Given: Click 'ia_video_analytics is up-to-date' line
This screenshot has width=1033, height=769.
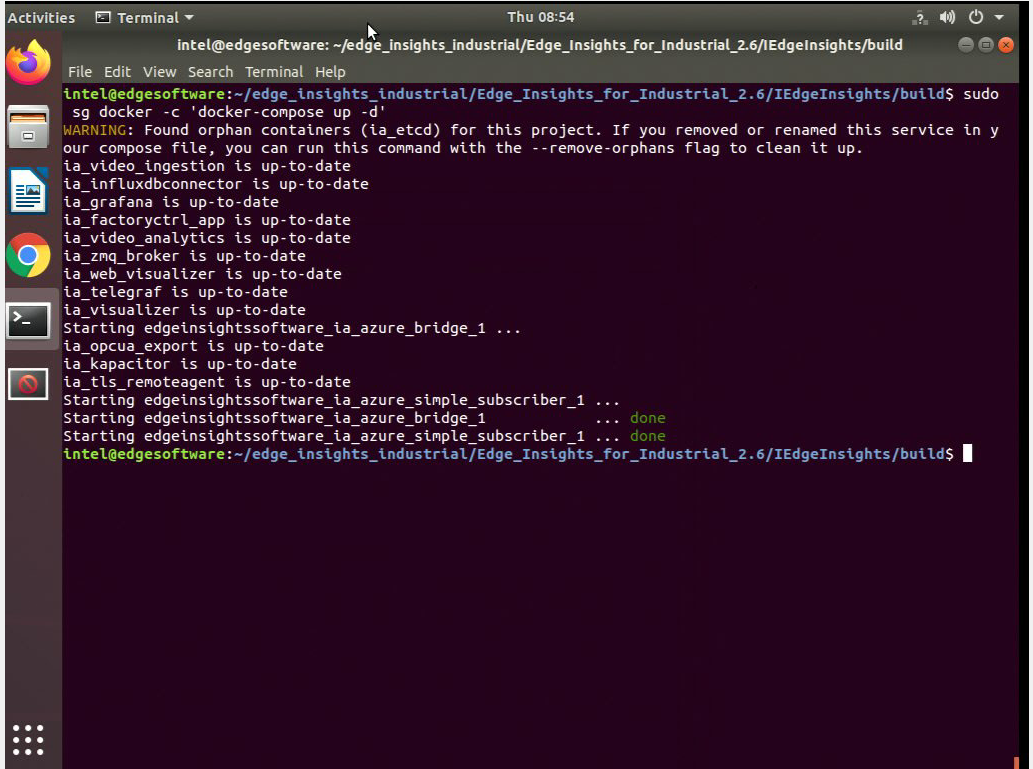Looking at the screenshot, I should click(207, 238).
